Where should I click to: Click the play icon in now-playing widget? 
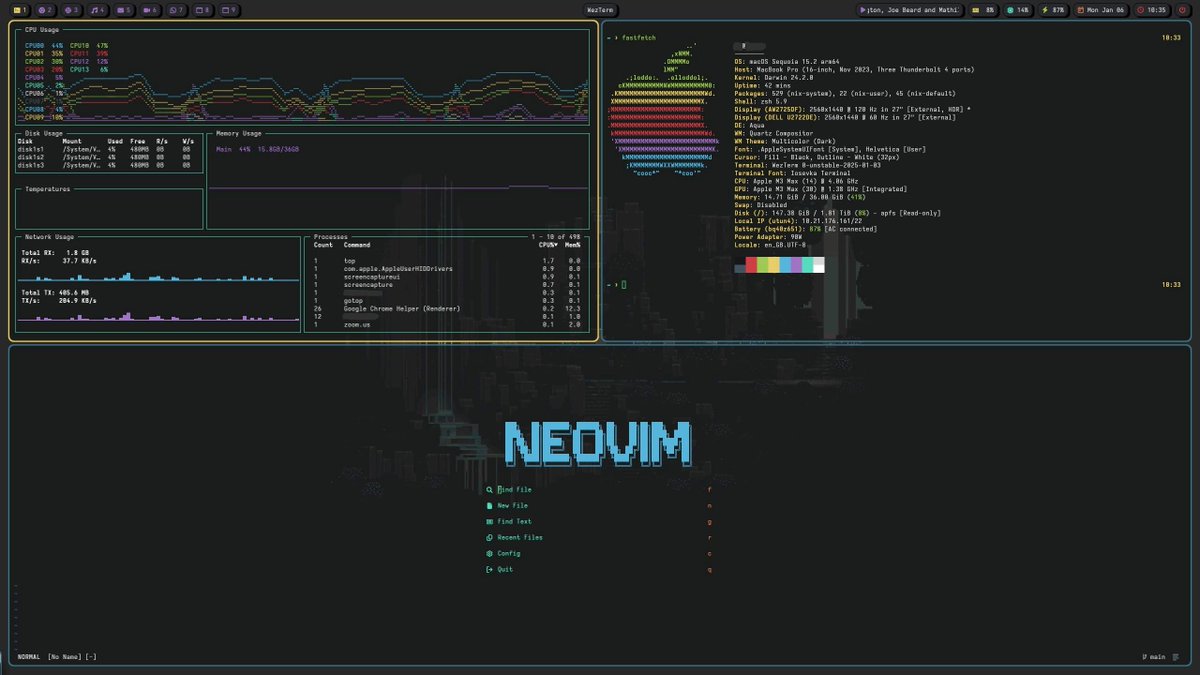click(863, 10)
